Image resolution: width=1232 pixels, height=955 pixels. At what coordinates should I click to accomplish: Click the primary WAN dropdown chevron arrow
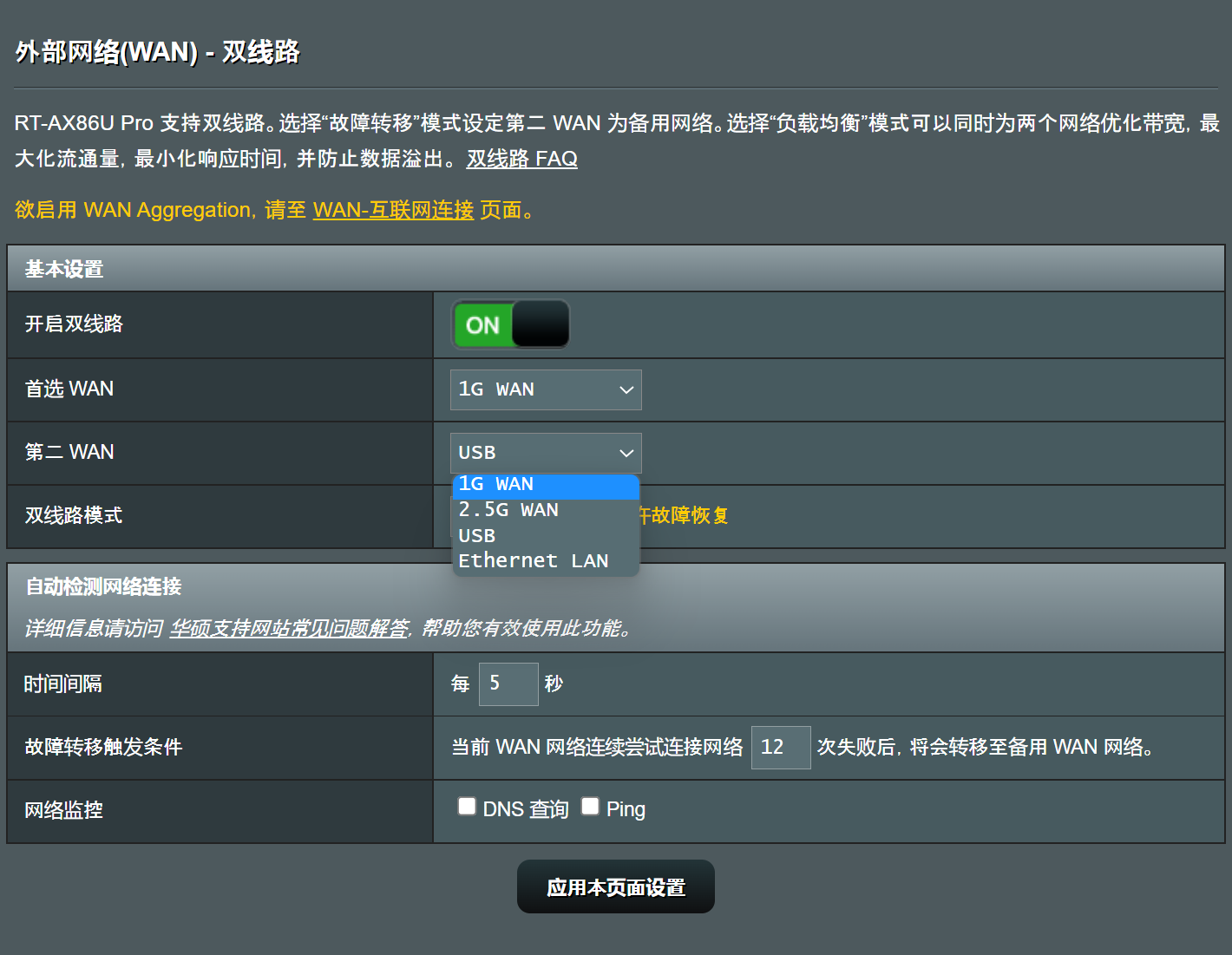626,390
